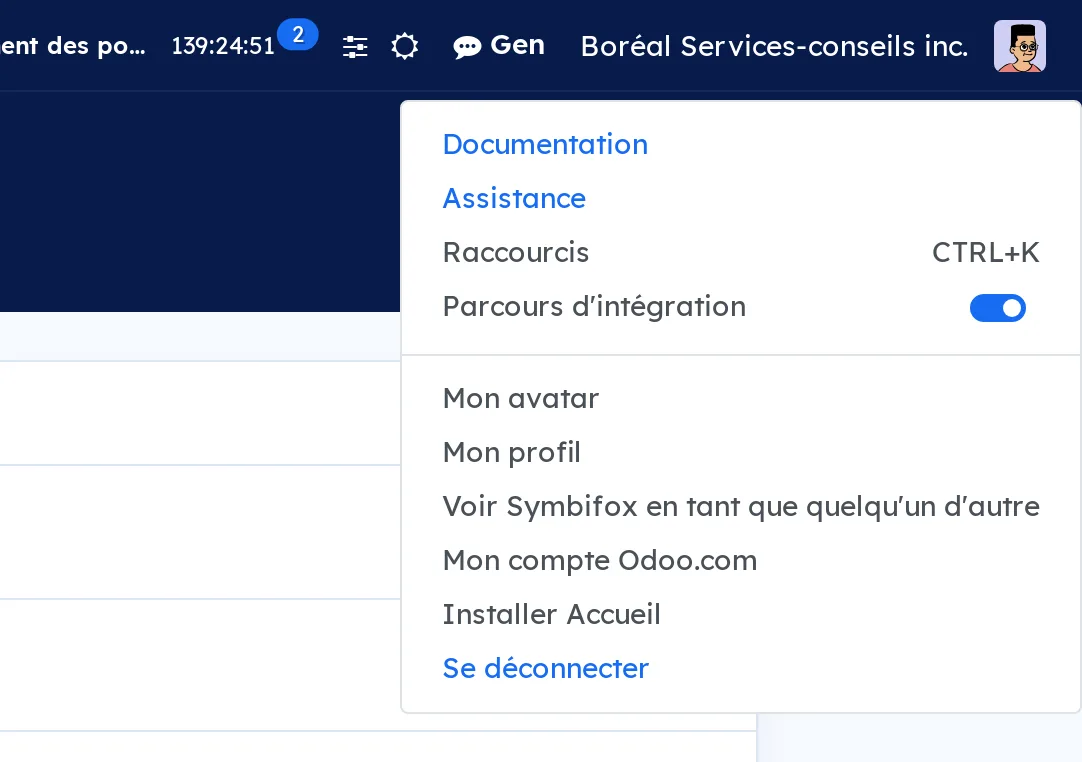Open the Assistance link
This screenshot has height=762, width=1082.
pos(514,198)
